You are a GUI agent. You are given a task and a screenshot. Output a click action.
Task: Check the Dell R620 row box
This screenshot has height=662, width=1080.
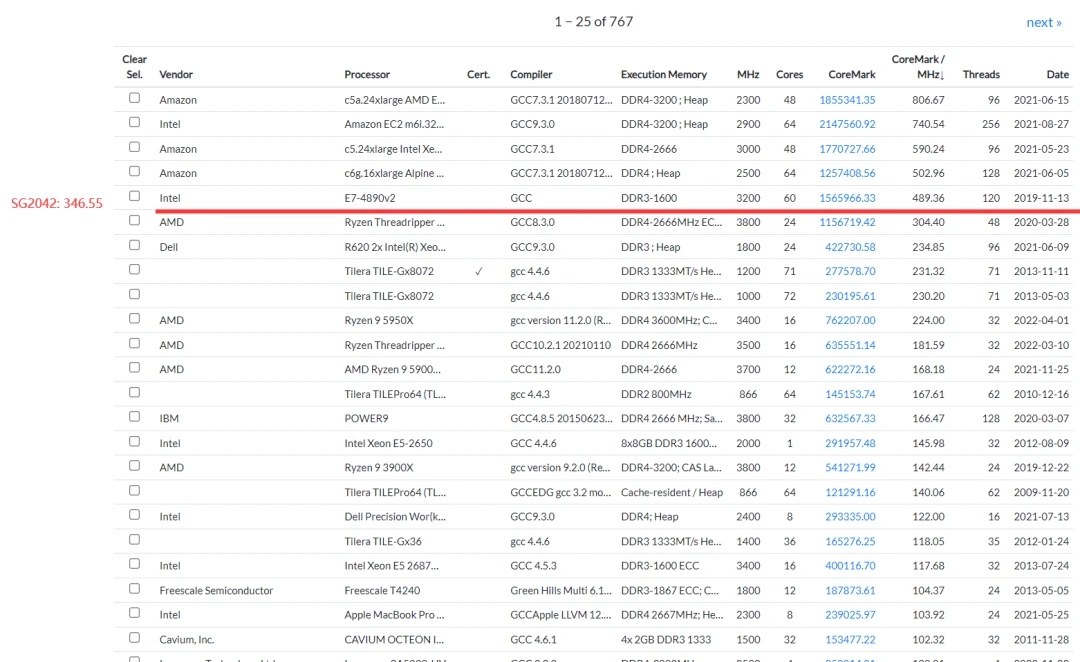click(x=134, y=245)
